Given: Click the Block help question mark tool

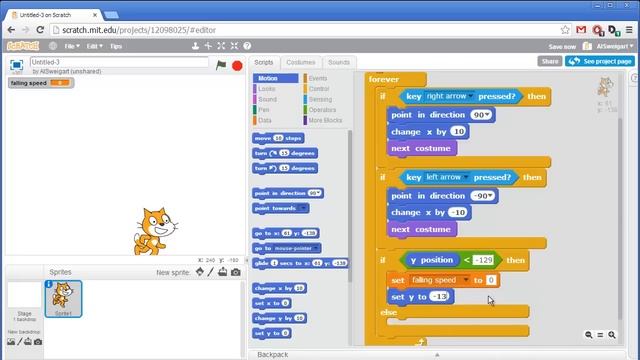Looking at the screenshot, I should 247,46.
